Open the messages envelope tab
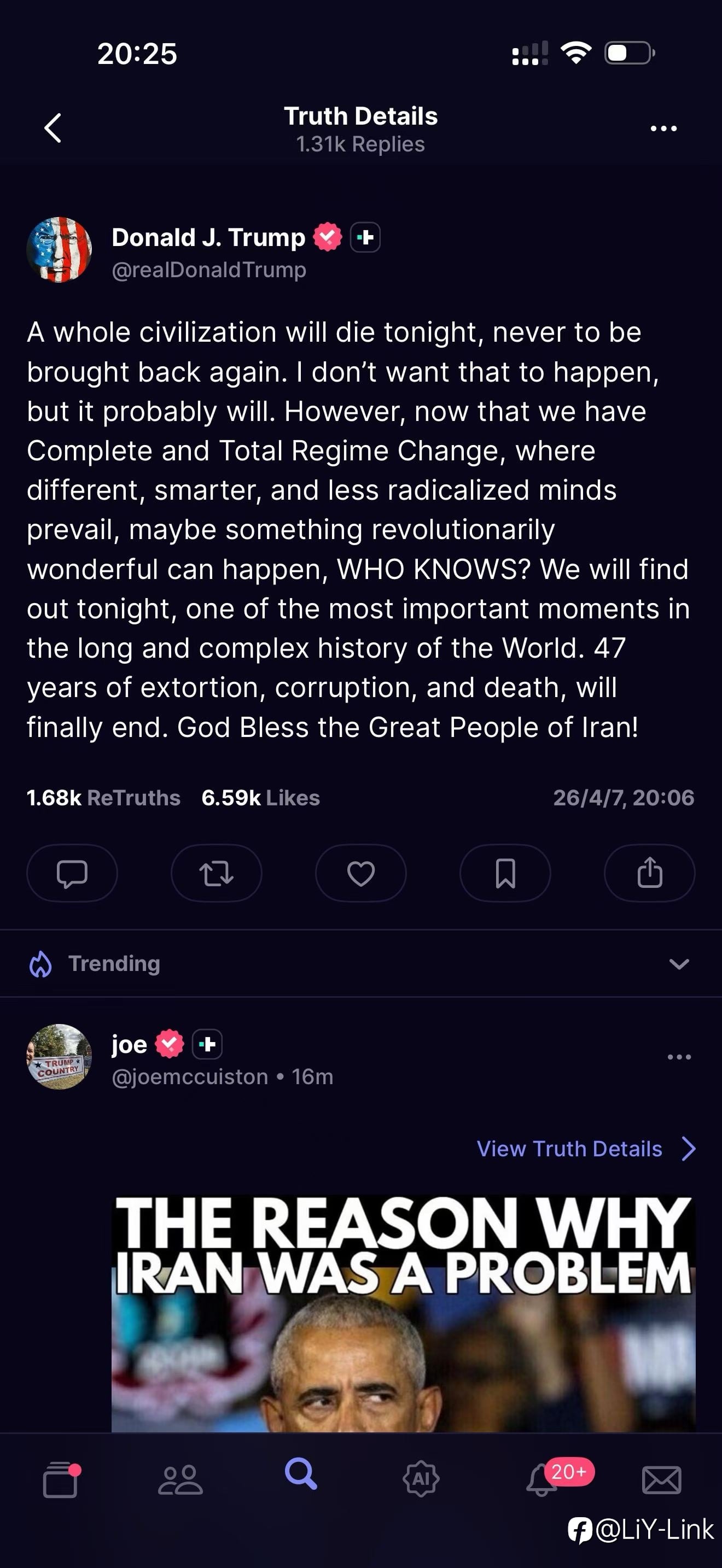 (x=662, y=1479)
